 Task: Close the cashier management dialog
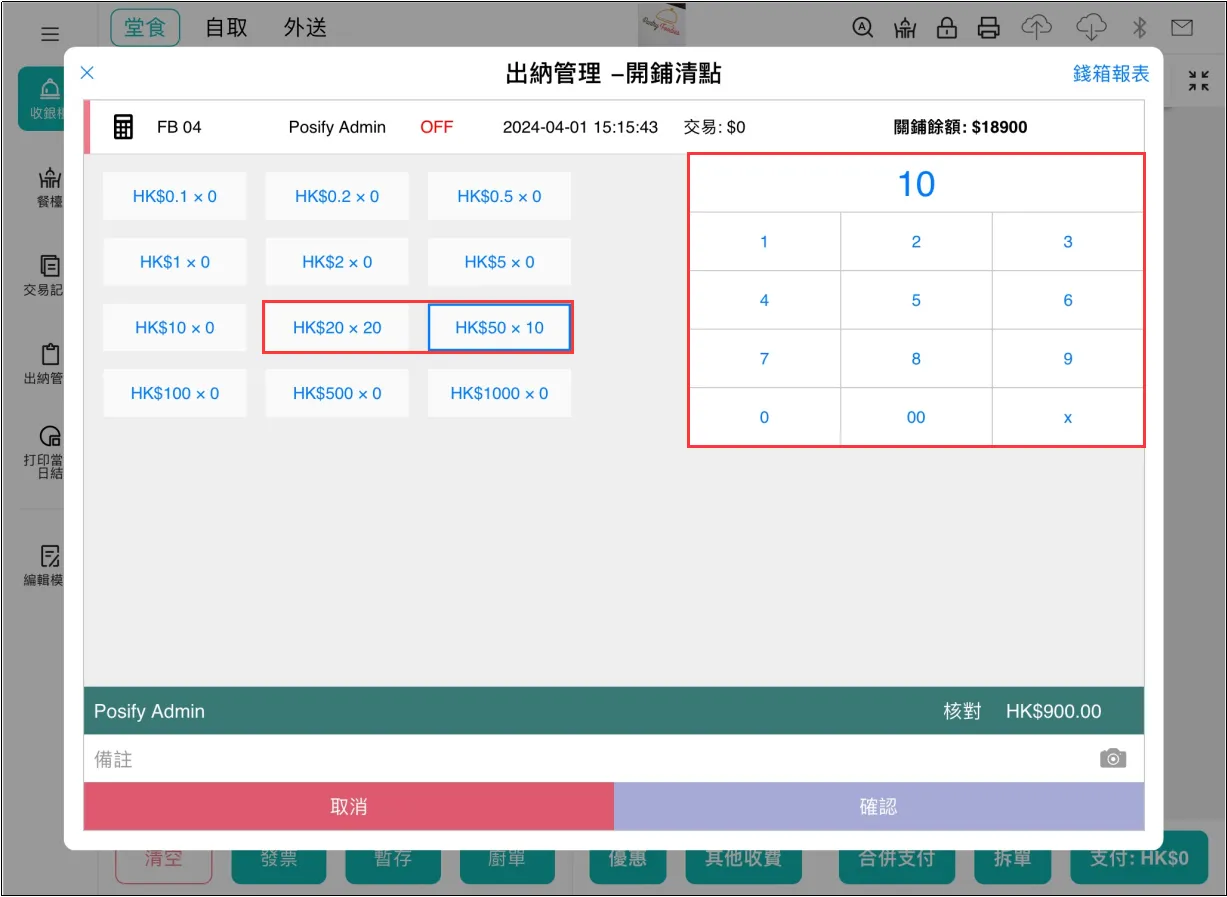87,72
